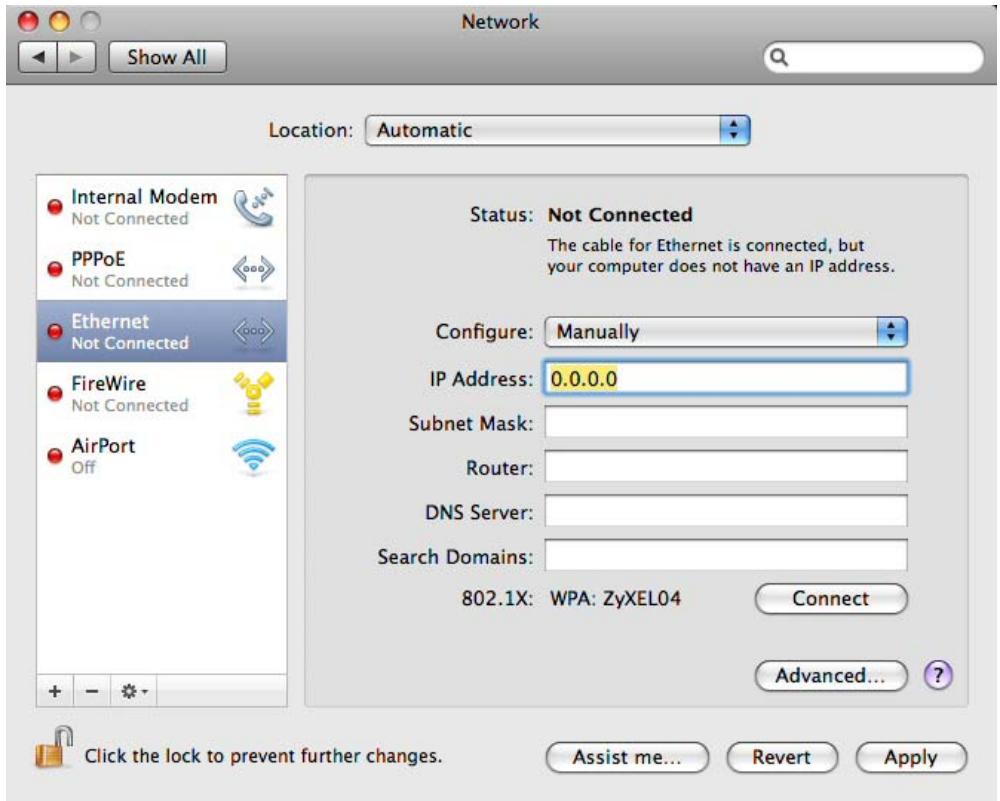The height and width of the screenshot is (801, 1000).
Task: Click the yellow FireWire icon
Action: pyautogui.click(x=253, y=393)
